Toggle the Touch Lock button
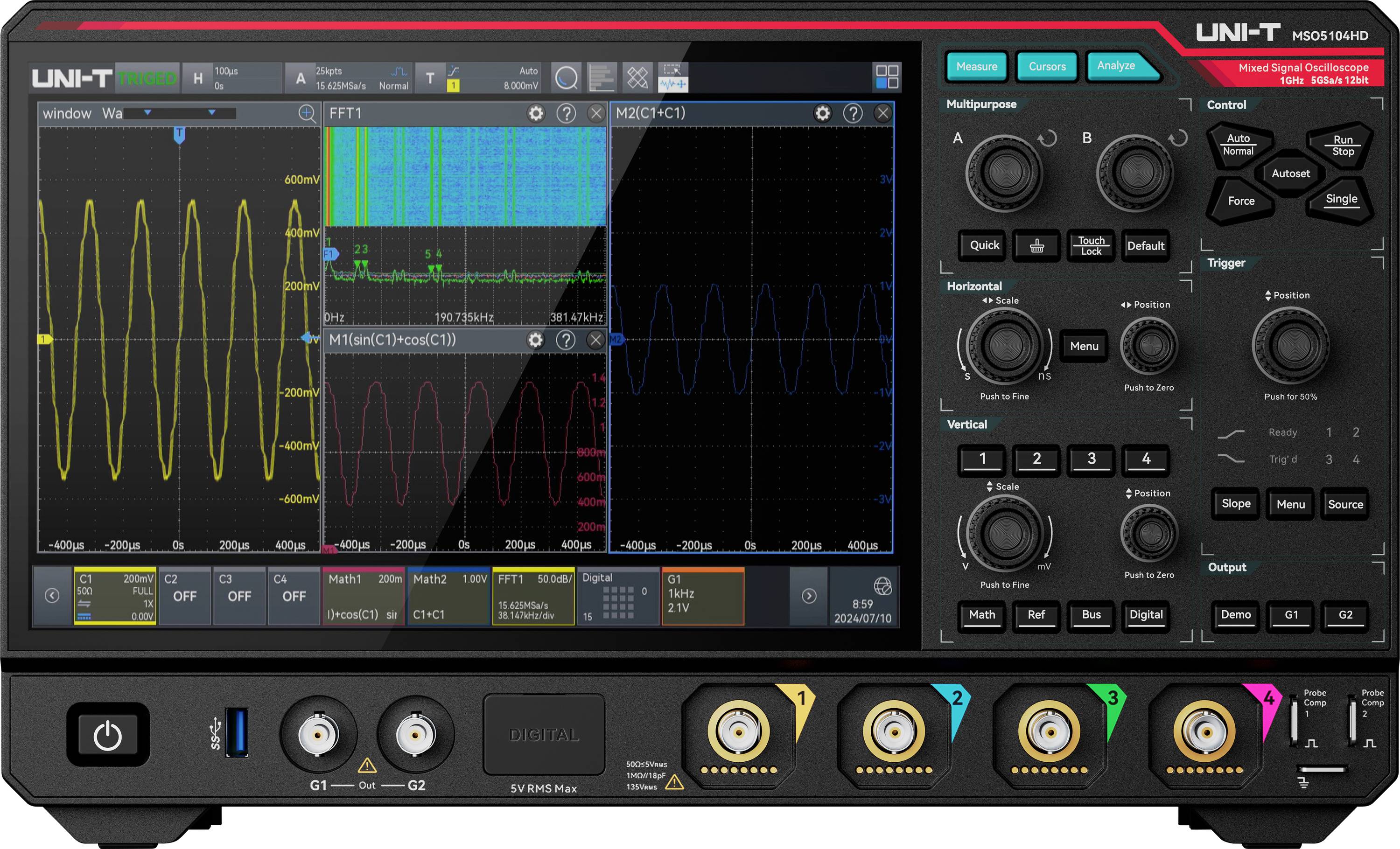 [1091, 246]
